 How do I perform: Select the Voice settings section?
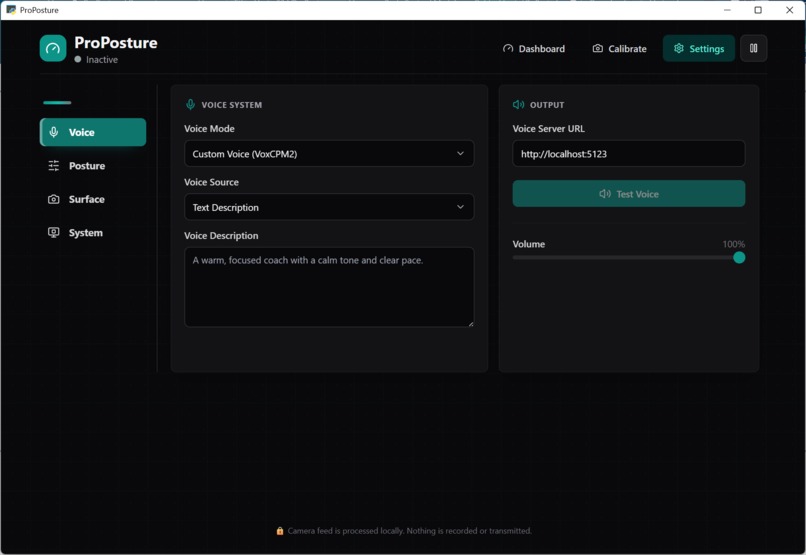pos(93,132)
